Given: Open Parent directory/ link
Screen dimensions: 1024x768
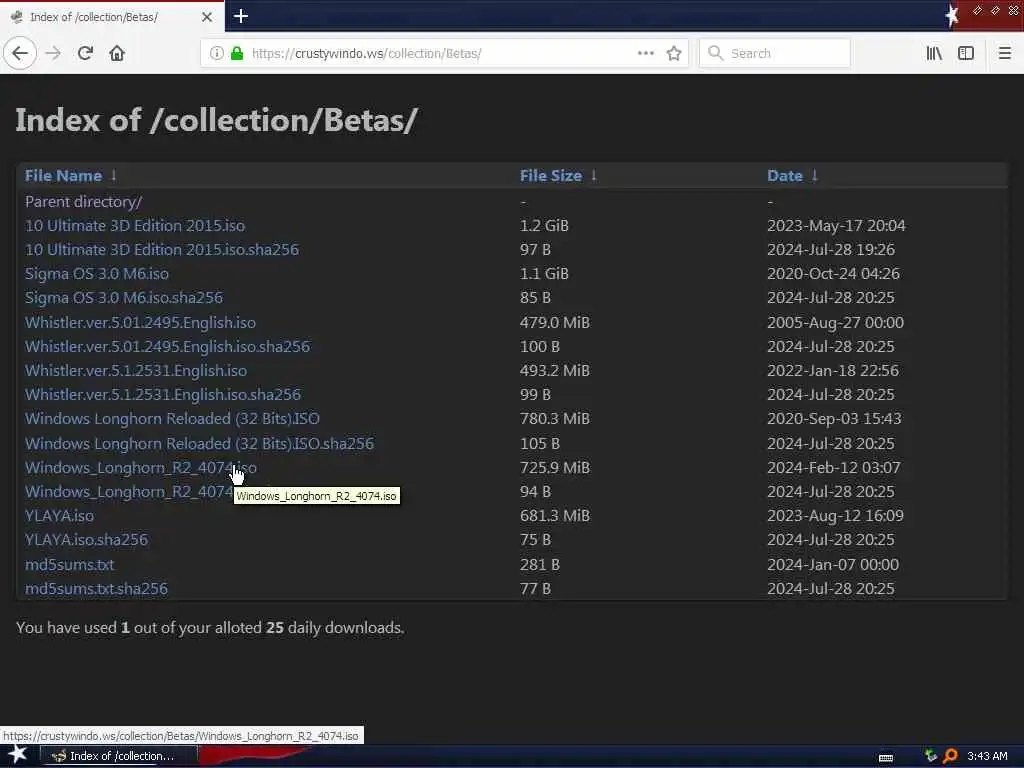Looking at the screenshot, I should coord(84,201).
